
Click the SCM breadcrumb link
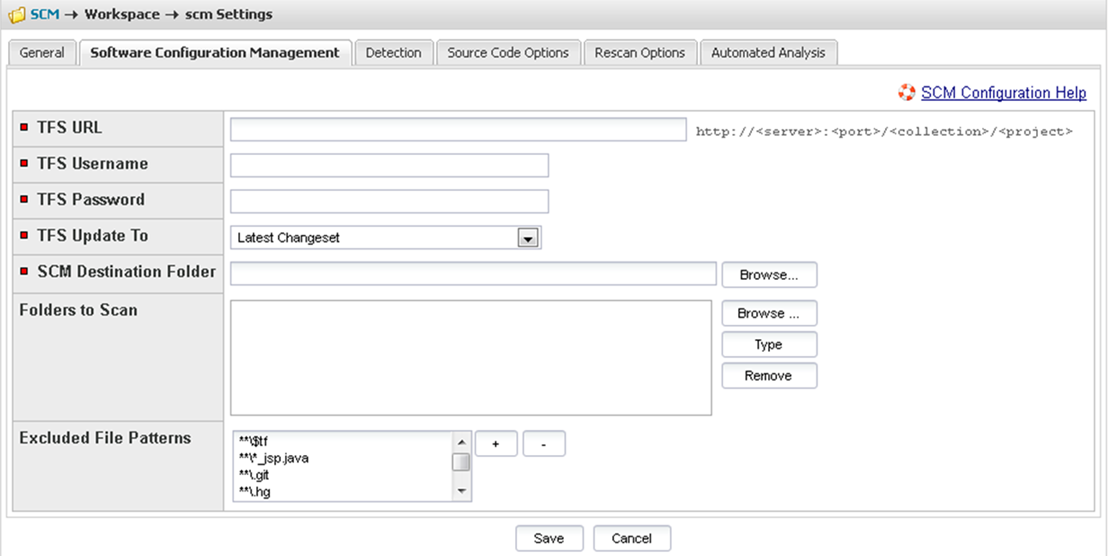tap(46, 15)
